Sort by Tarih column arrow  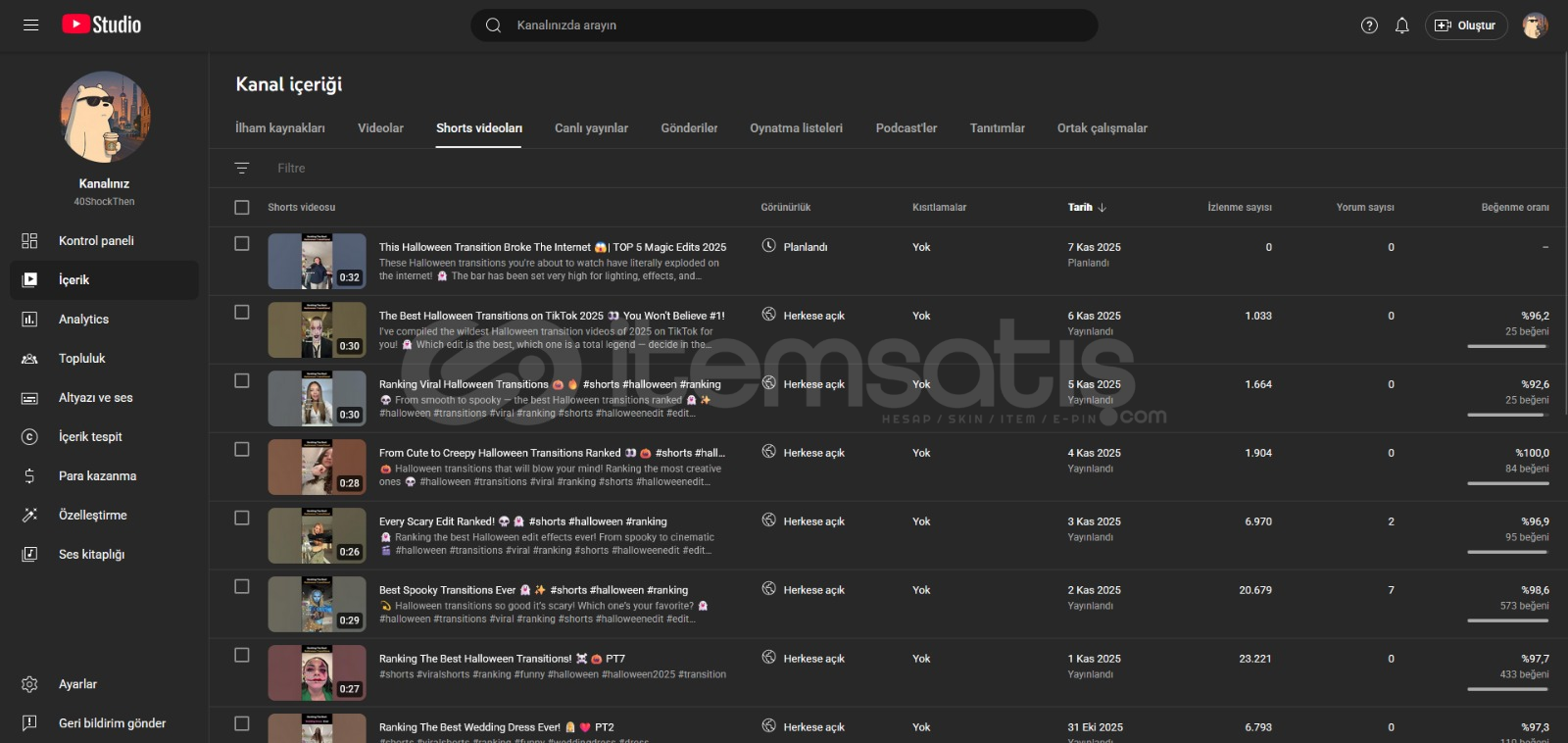click(1102, 208)
